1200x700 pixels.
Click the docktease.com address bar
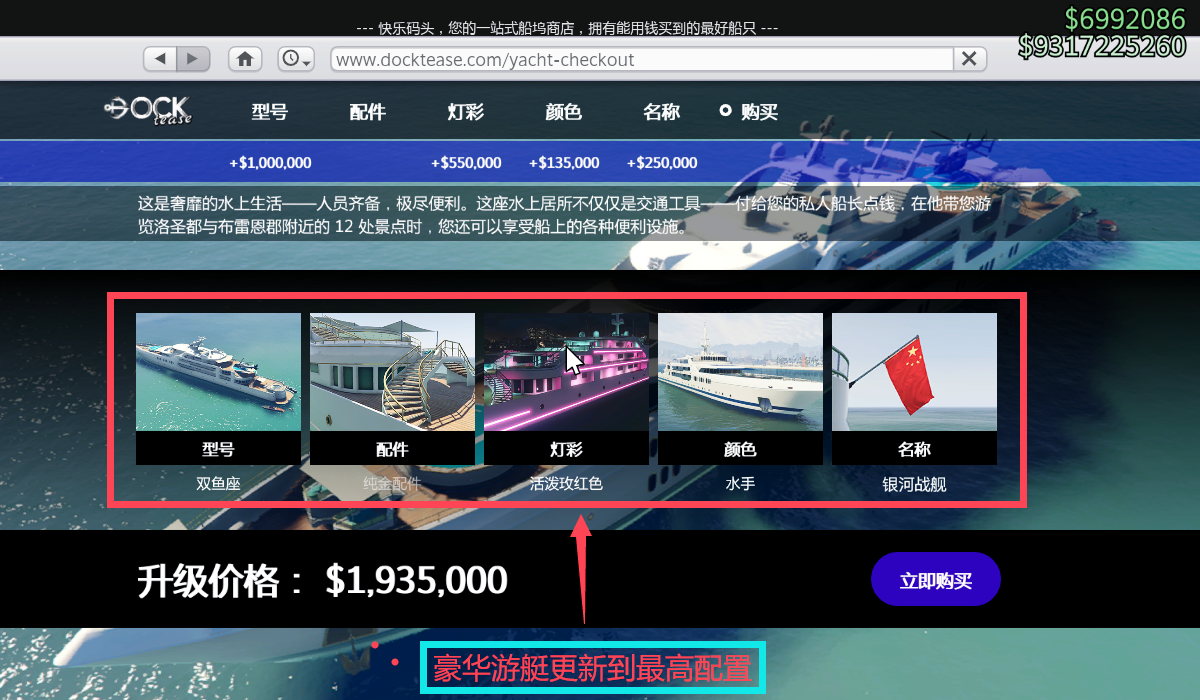pos(641,60)
